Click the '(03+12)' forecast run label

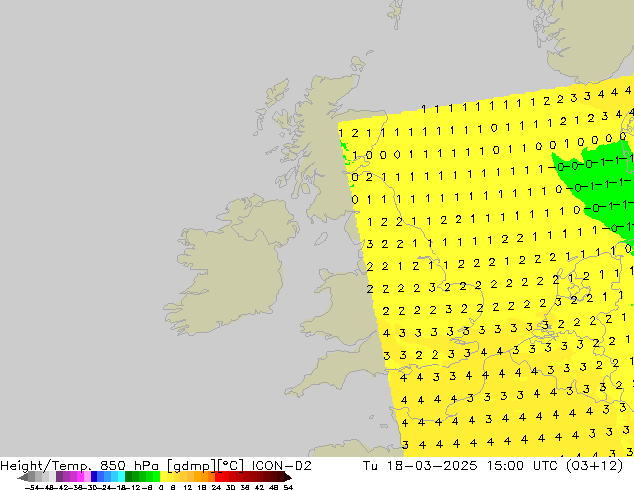point(594,465)
